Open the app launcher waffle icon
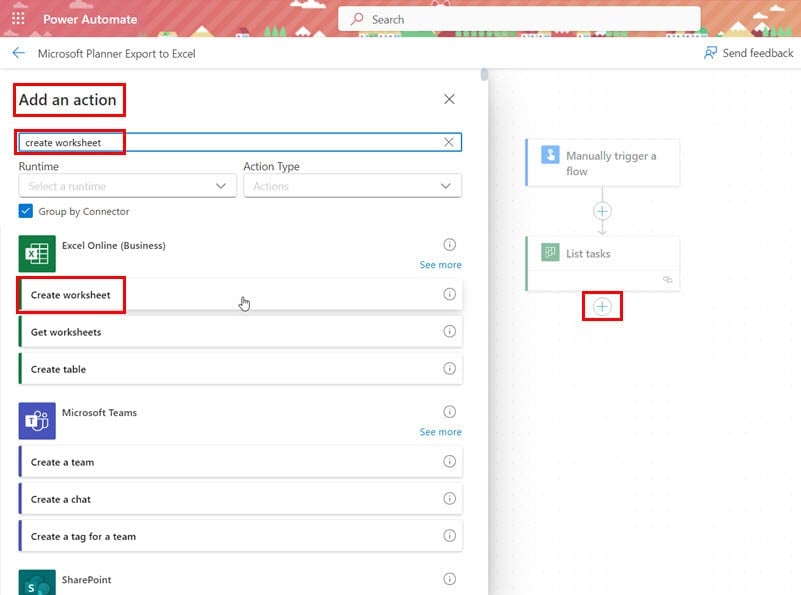 [18, 19]
